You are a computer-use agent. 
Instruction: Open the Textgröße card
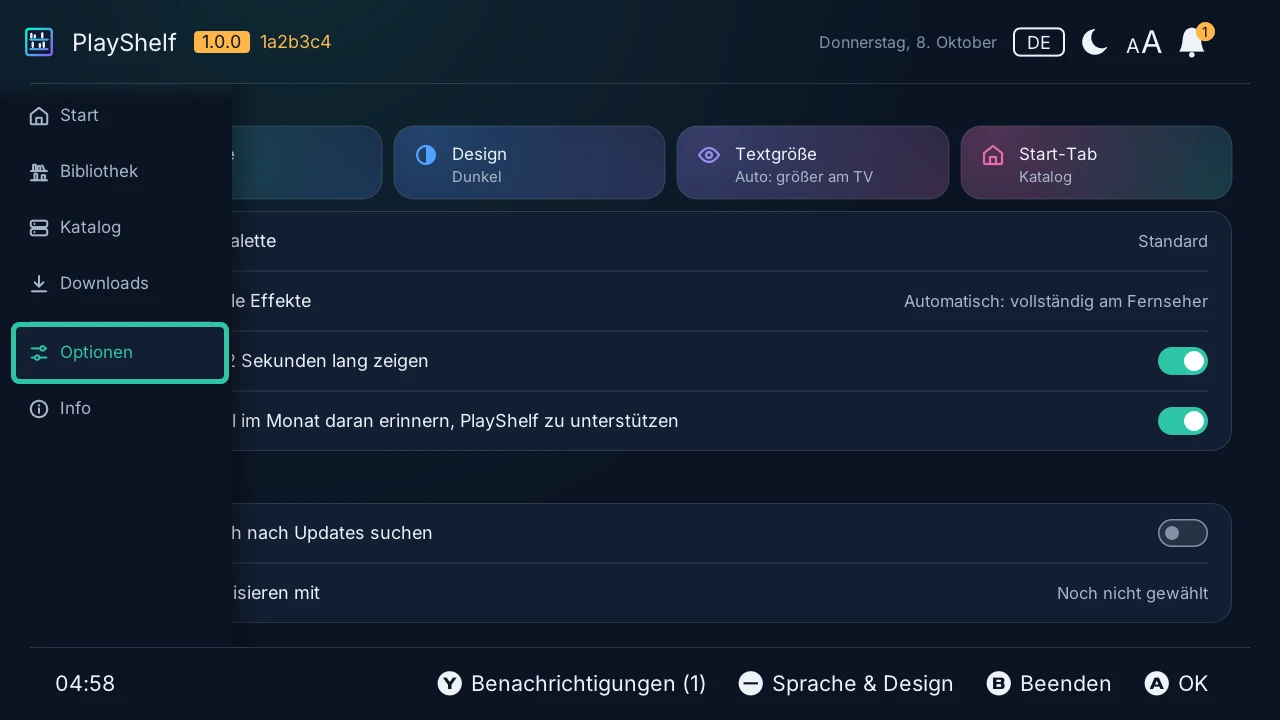pos(813,163)
